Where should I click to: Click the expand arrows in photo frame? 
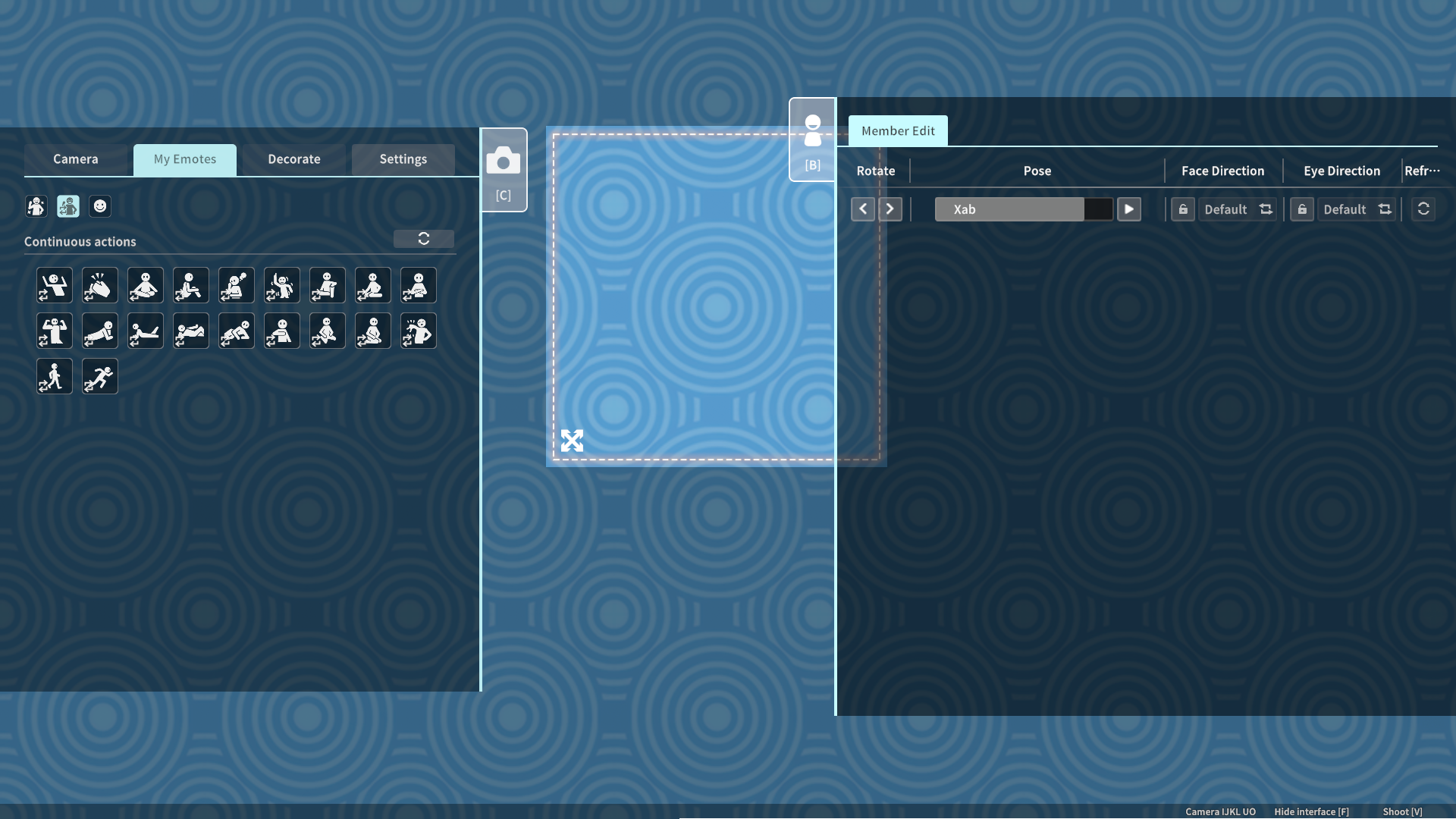pyautogui.click(x=572, y=441)
